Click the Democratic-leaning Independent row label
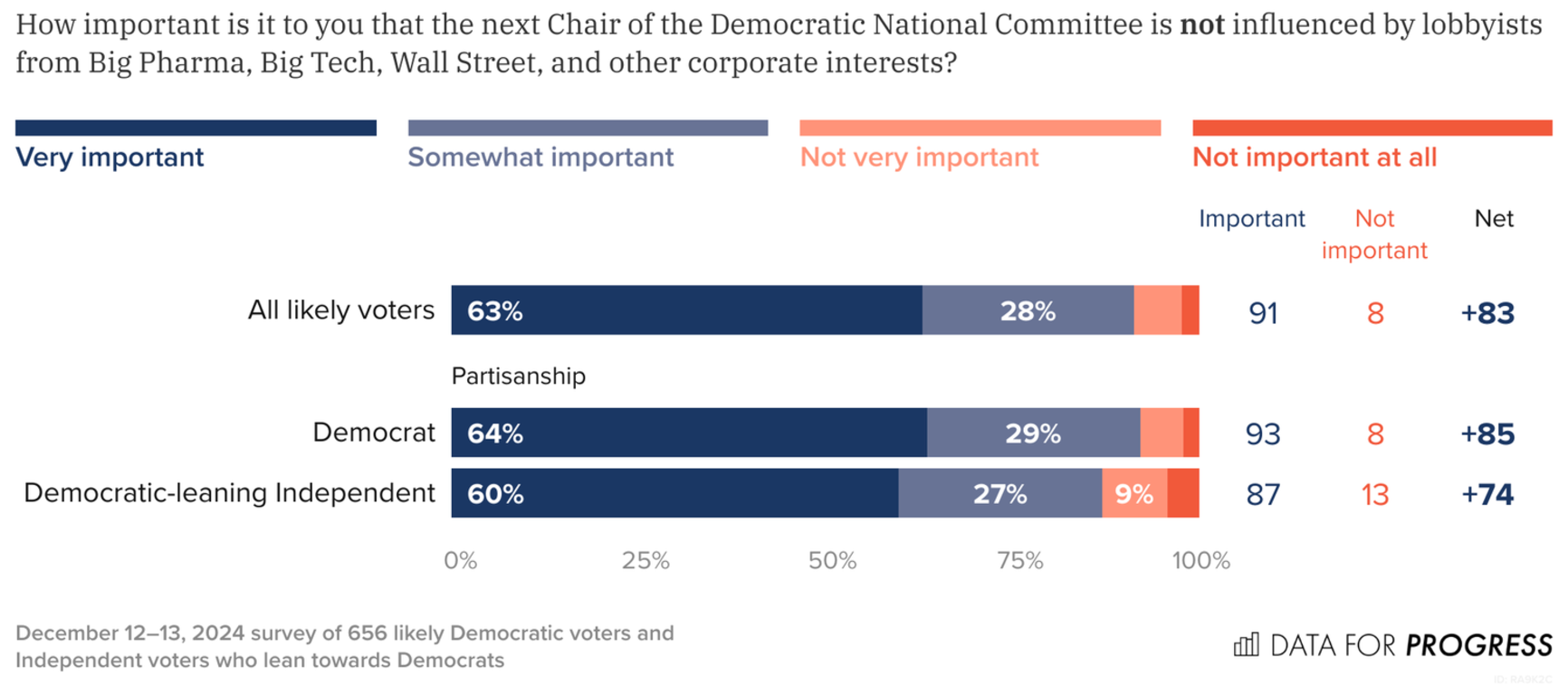 tap(229, 493)
